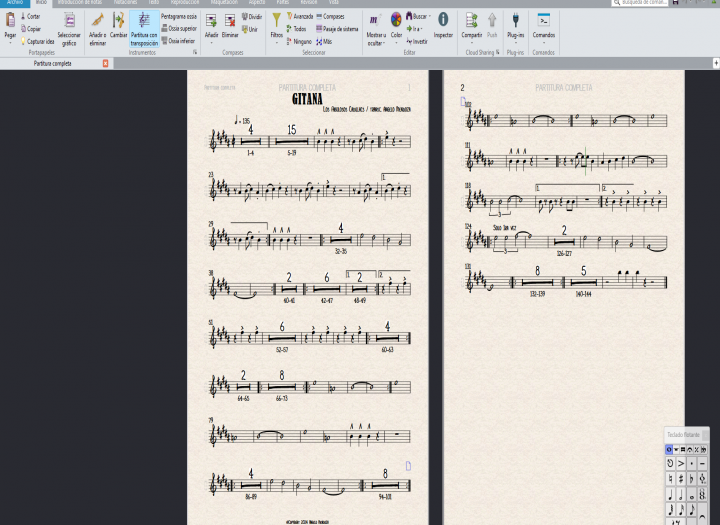Screen dimensions: 720x525
Task: Toggle the natural accidental on keypad
Action: coord(670,480)
